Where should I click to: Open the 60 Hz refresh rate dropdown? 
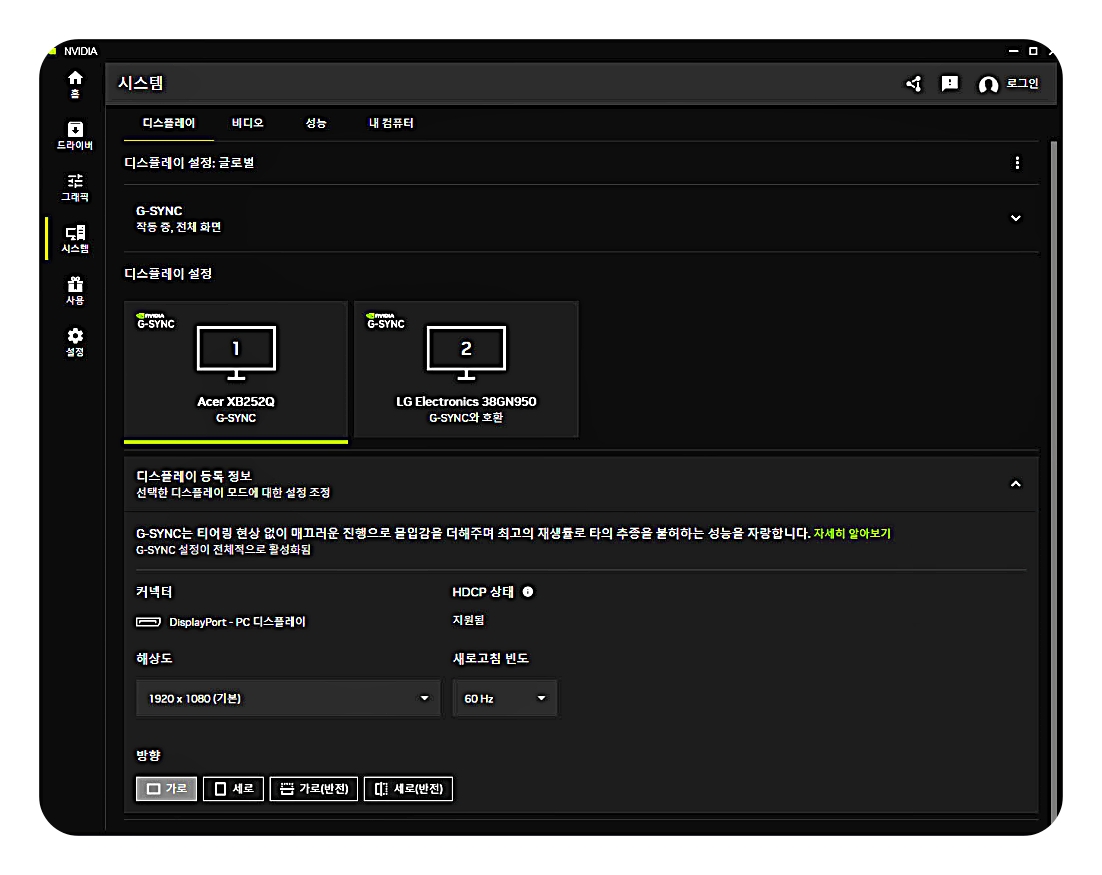tap(505, 699)
